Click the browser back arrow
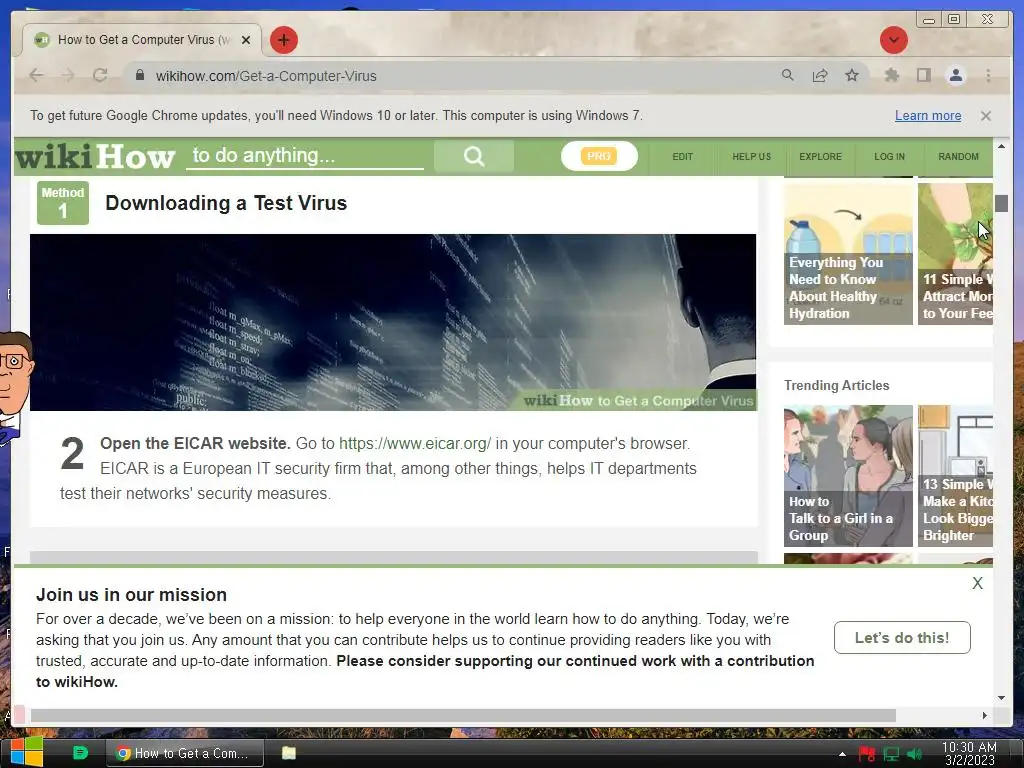The image size is (1024, 768). (37, 76)
